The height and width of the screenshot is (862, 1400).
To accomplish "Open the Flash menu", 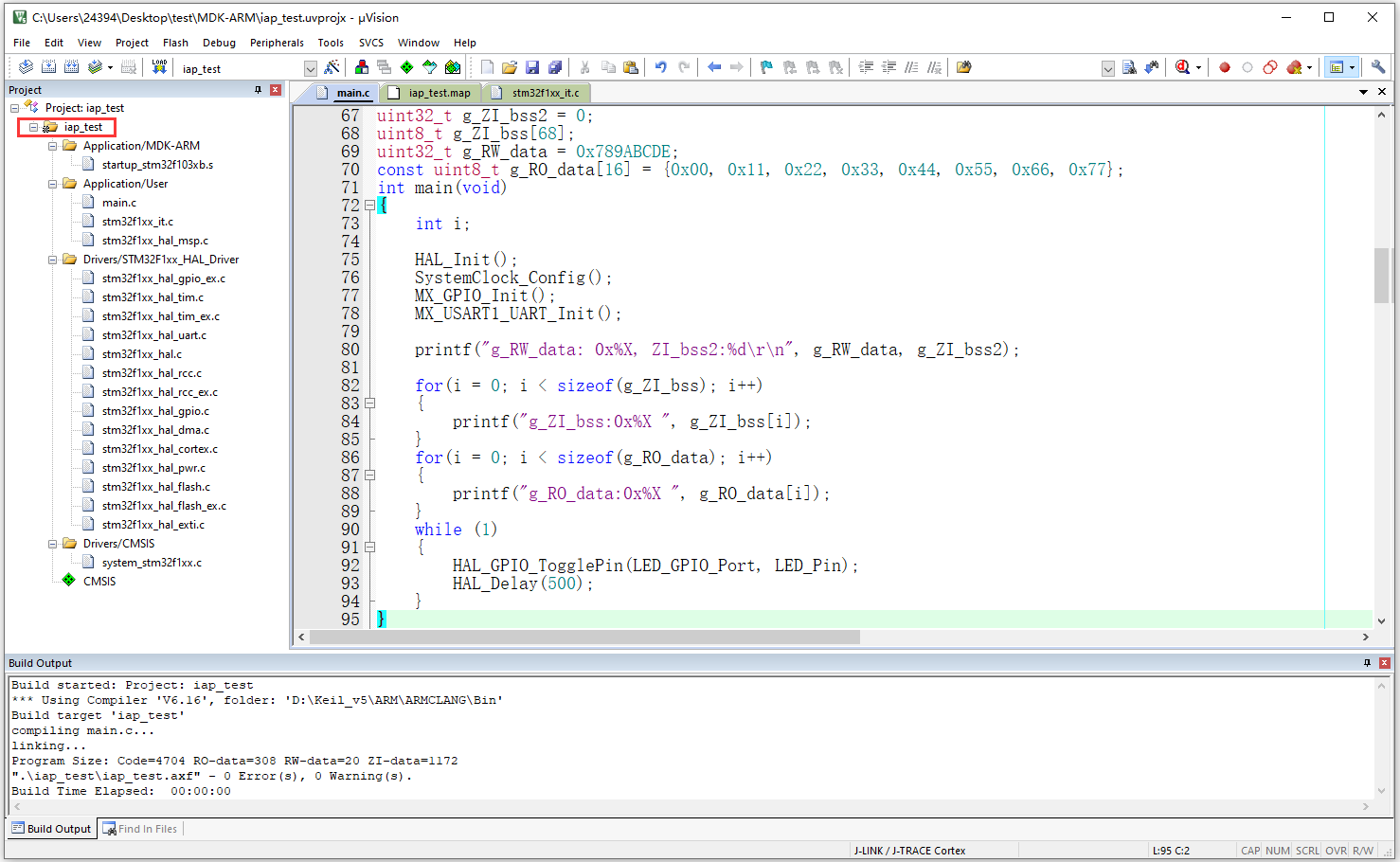I will (175, 43).
